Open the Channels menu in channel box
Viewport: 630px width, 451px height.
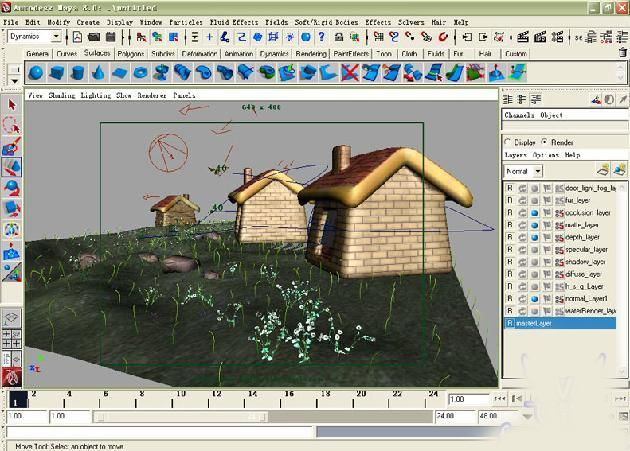(519, 115)
